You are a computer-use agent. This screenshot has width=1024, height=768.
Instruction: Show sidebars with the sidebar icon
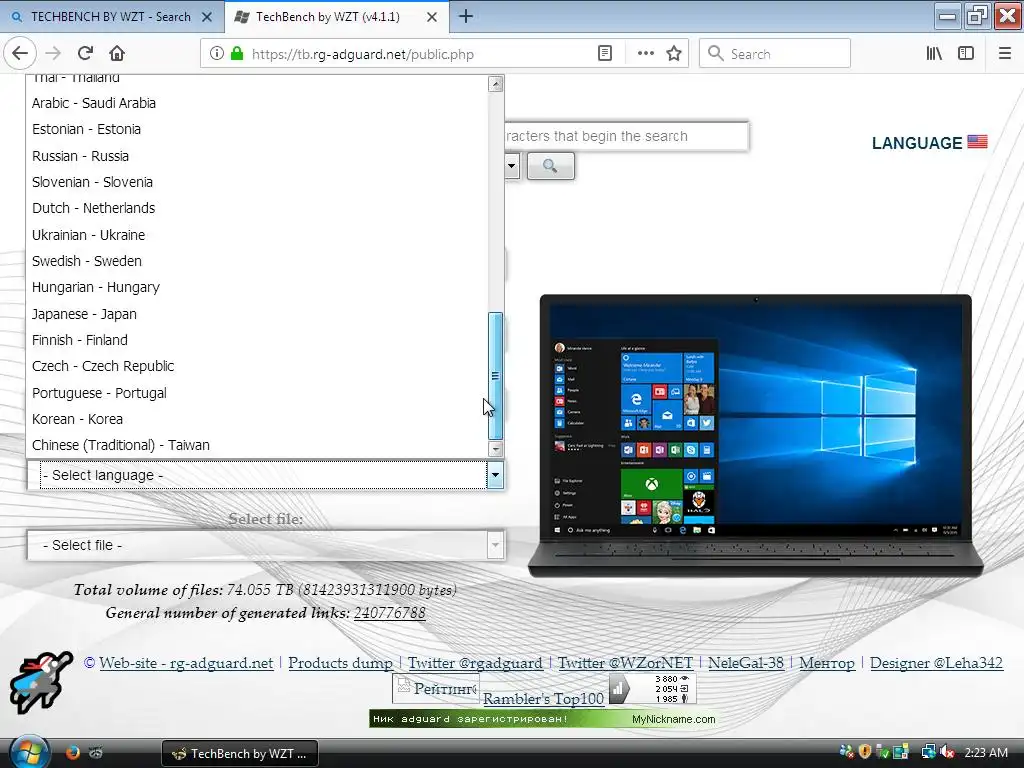coord(966,54)
